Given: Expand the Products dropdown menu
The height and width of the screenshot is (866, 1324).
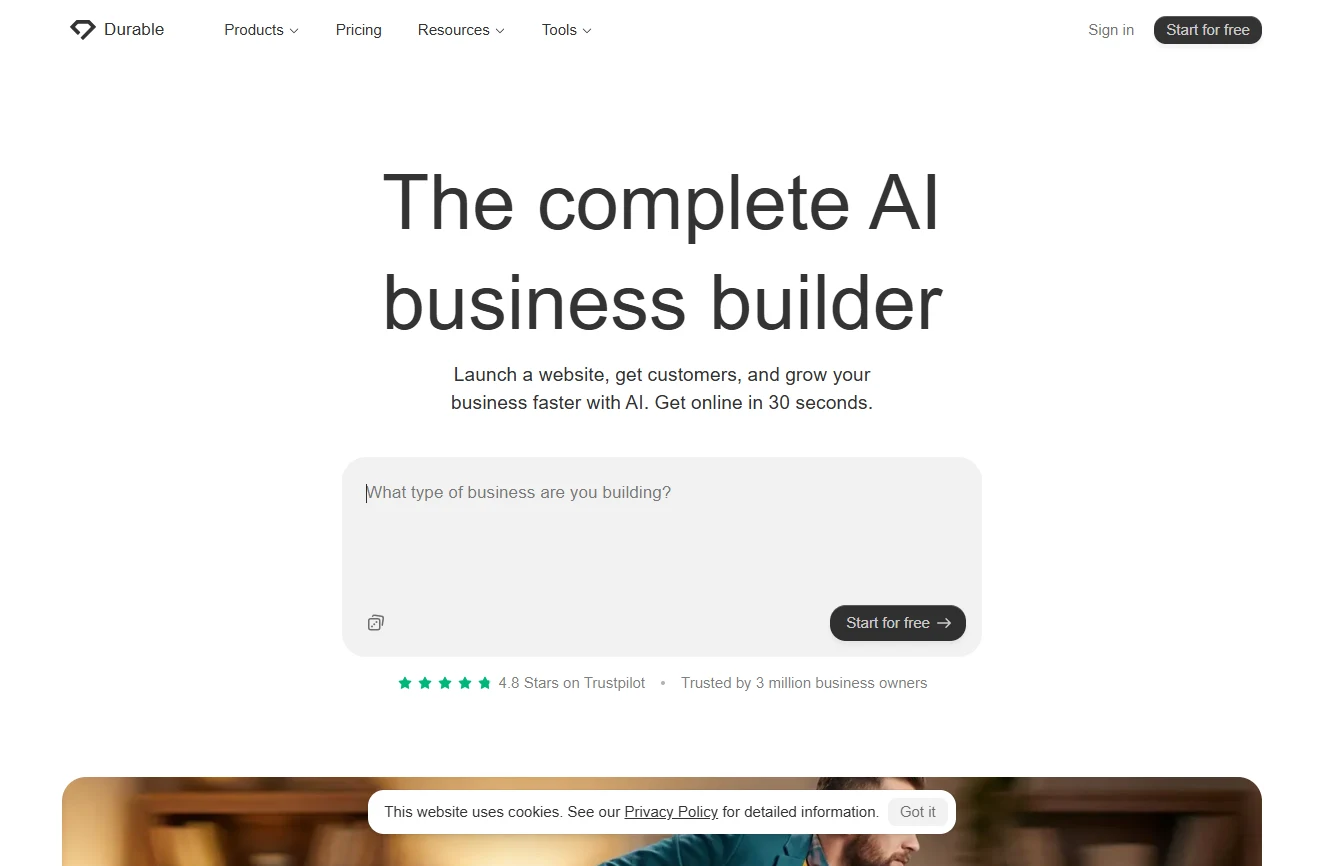Looking at the screenshot, I should 261,30.
